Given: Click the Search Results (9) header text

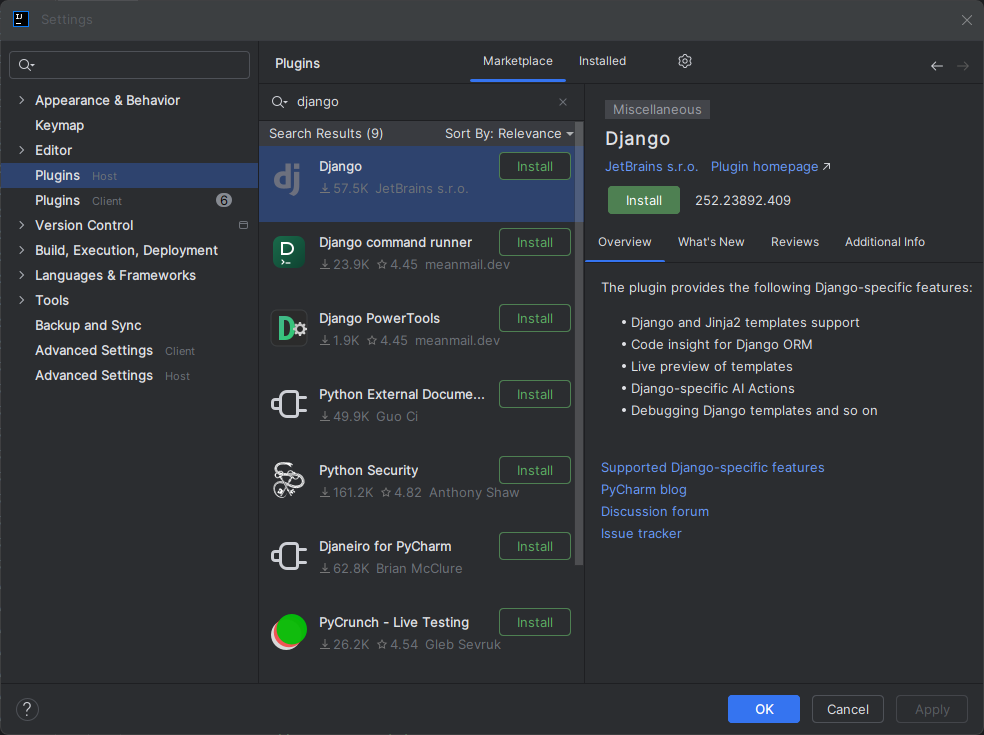Looking at the screenshot, I should point(326,134).
